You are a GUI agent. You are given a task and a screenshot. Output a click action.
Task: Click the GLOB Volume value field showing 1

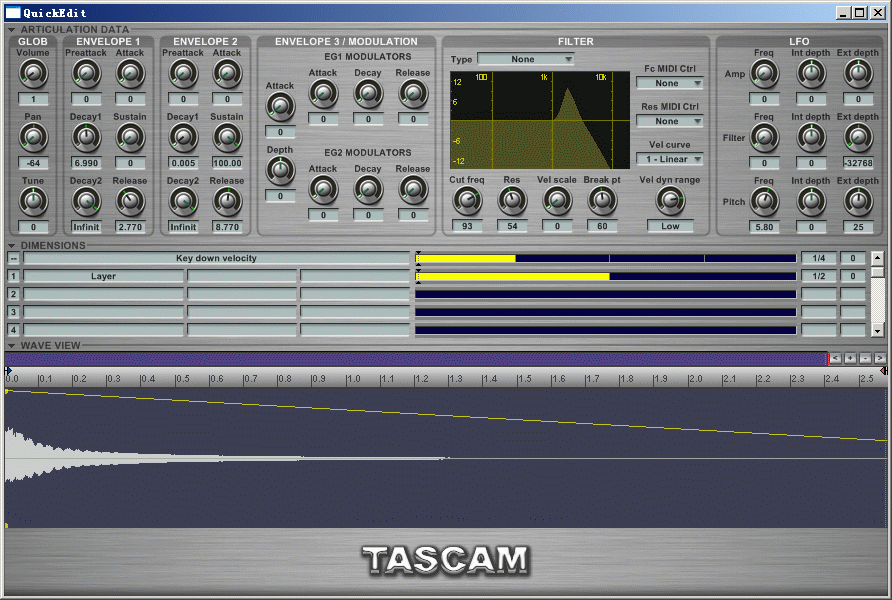pos(33,99)
